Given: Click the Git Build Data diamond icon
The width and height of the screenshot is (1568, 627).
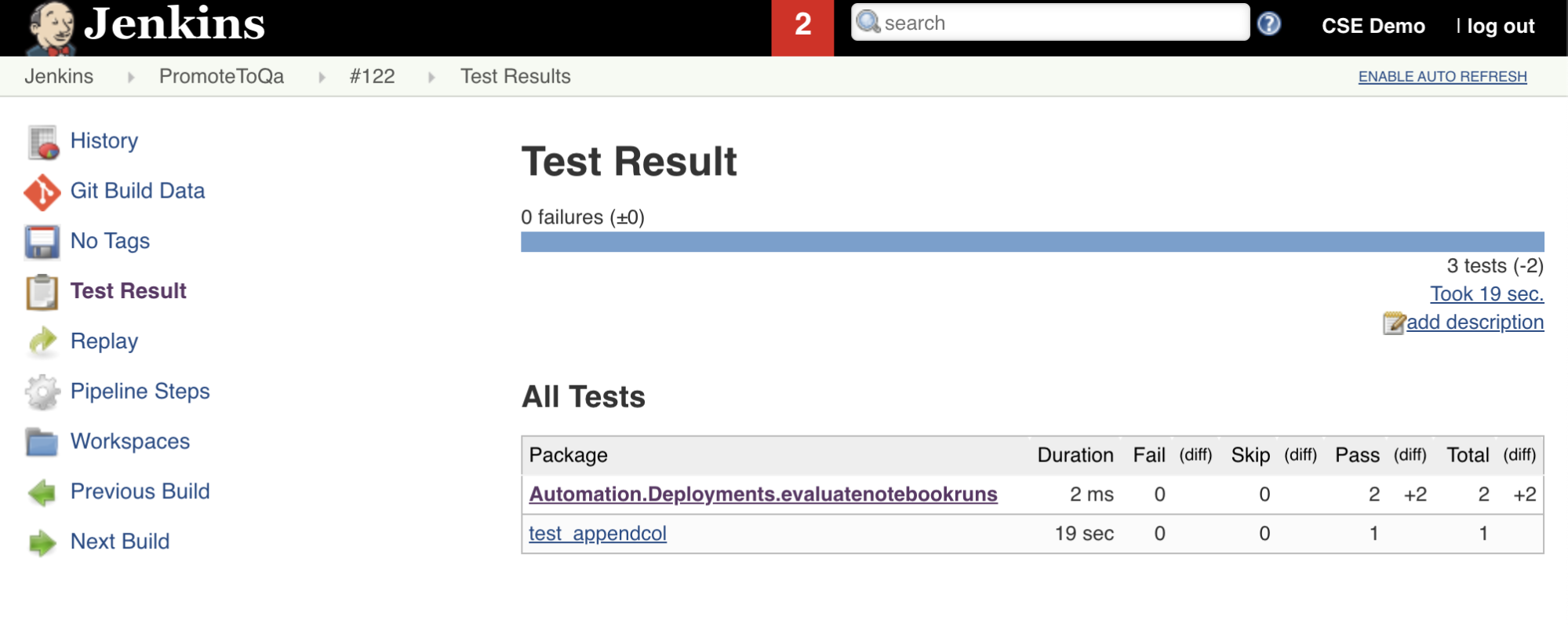Looking at the screenshot, I should click(42, 192).
